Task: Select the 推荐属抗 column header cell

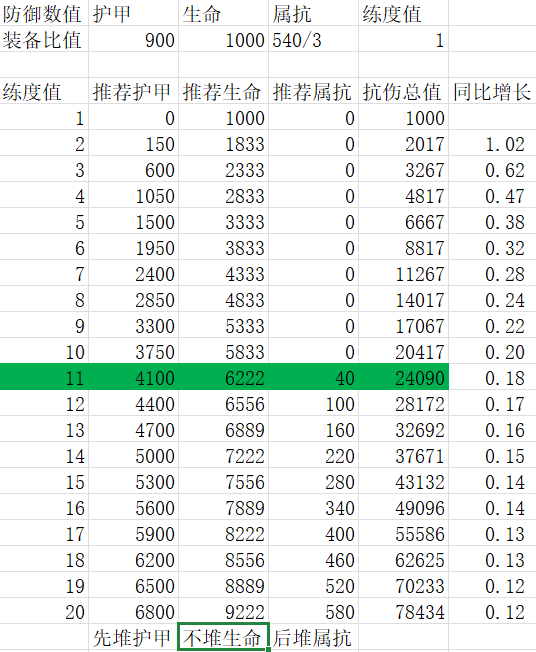Action: [x=314, y=91]
